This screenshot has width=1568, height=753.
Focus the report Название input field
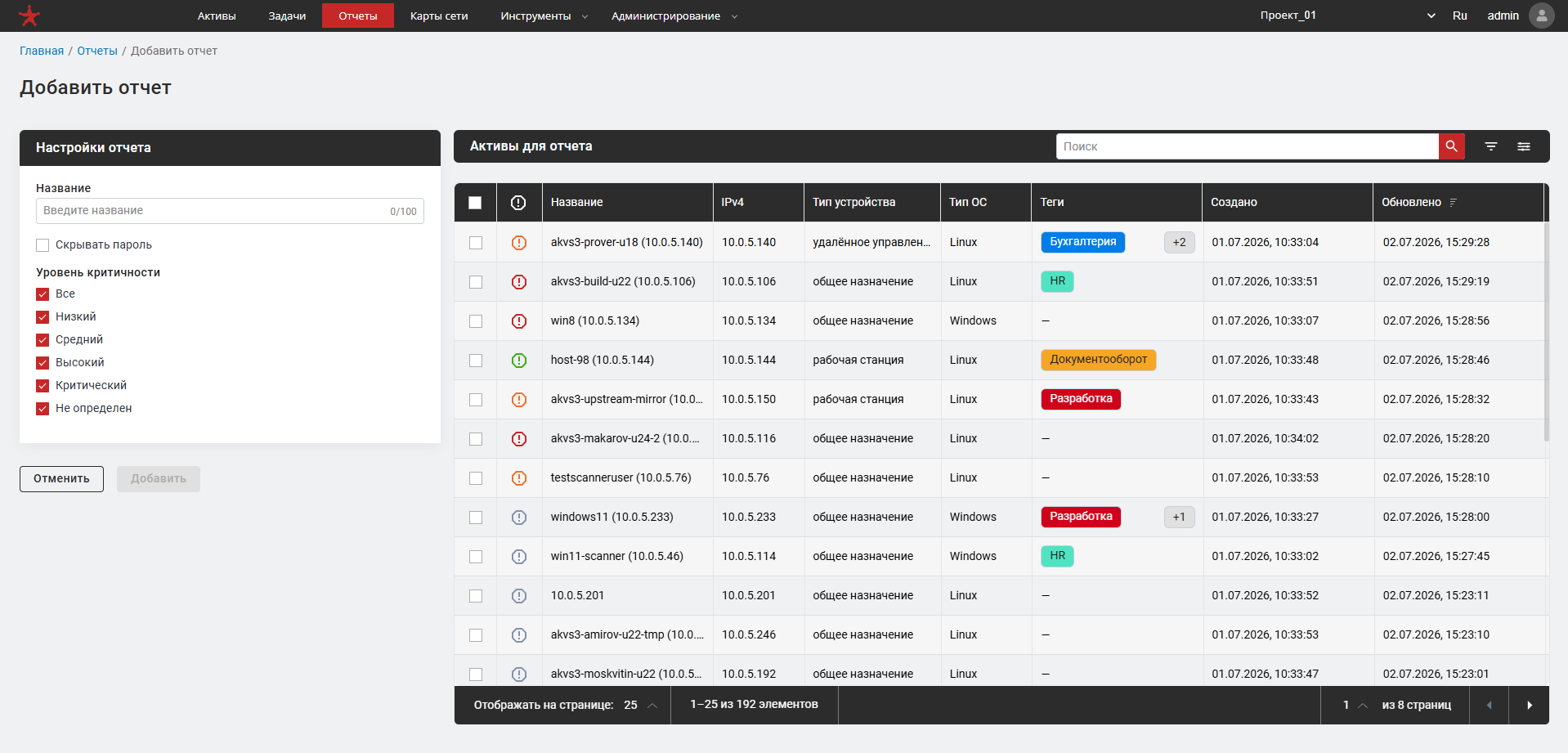coord(230,211)
